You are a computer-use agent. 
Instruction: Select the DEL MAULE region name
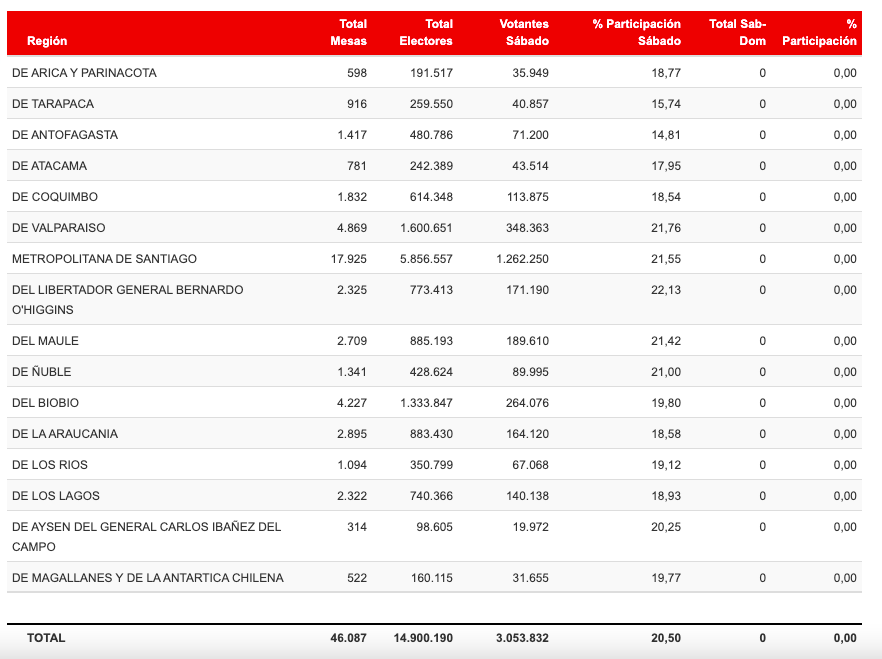pos(45,341)
